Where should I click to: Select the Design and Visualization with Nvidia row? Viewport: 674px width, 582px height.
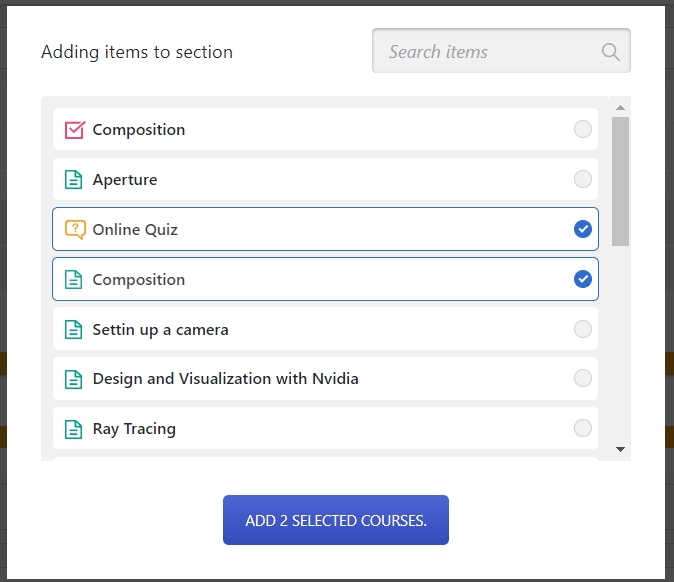click(x=325, y=379)
